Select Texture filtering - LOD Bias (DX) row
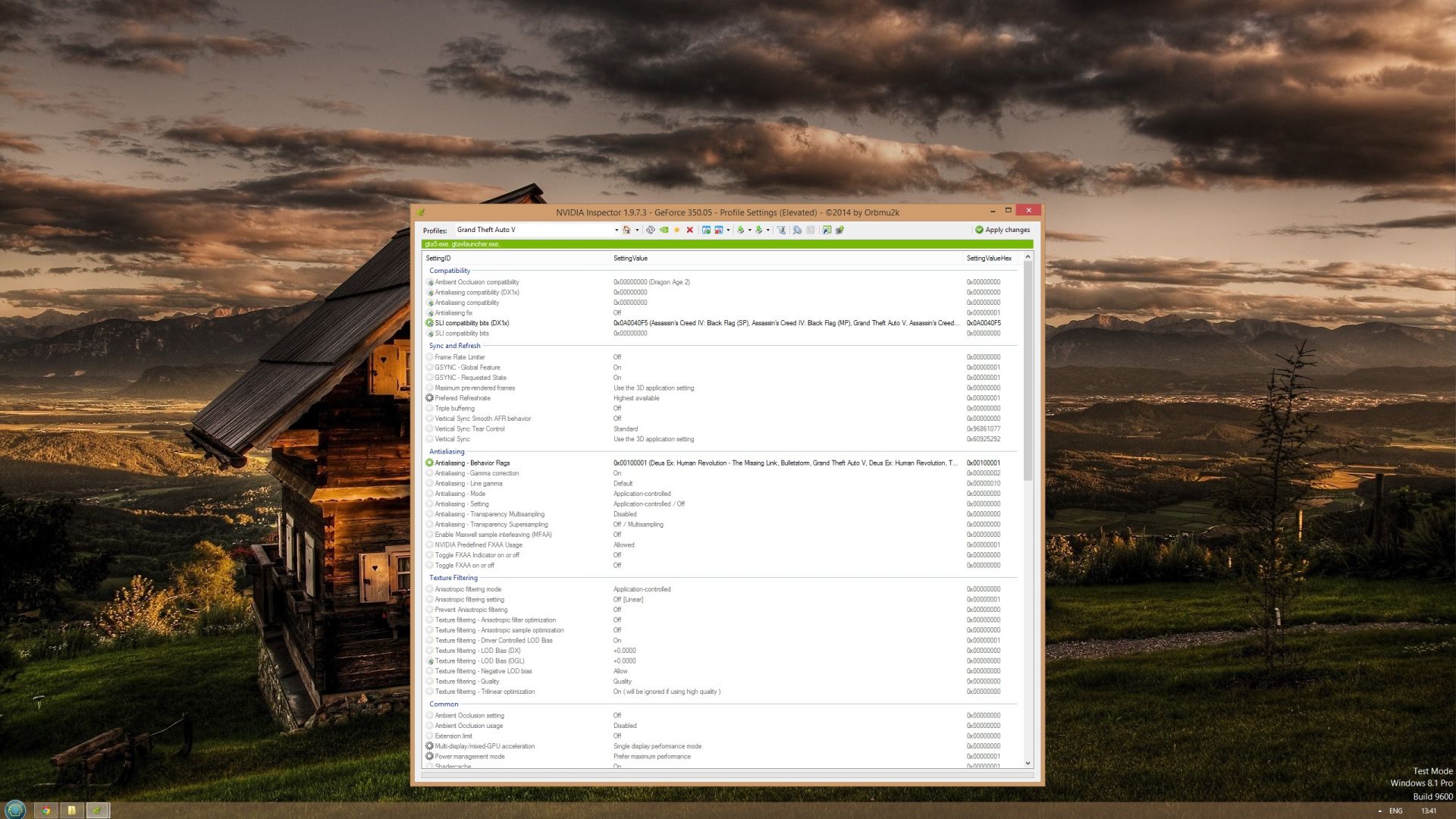The image size is (1456, 819). tap(722, 651)
